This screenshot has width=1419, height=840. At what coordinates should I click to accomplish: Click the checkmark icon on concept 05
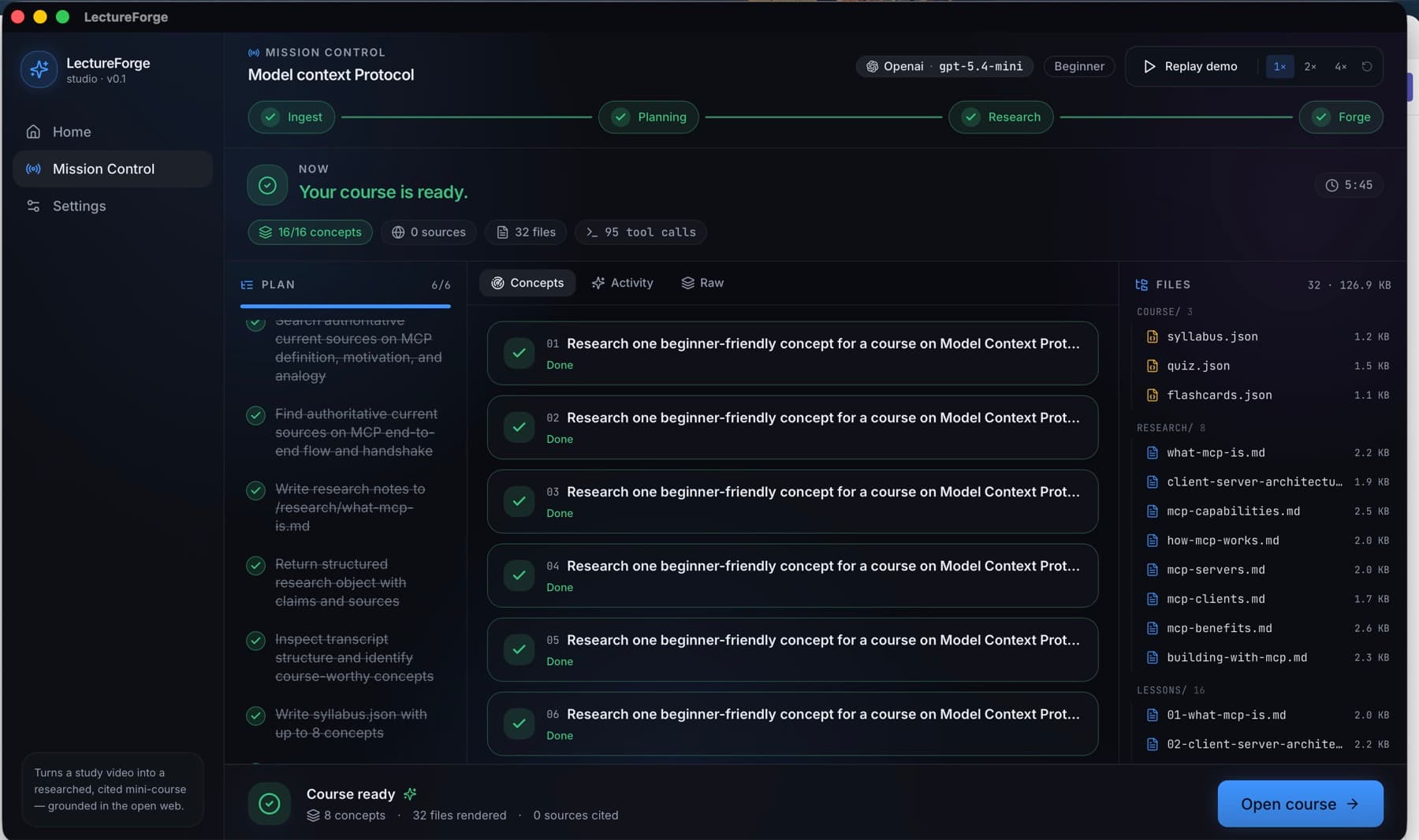pyautogui.click(x=519, y=649)
